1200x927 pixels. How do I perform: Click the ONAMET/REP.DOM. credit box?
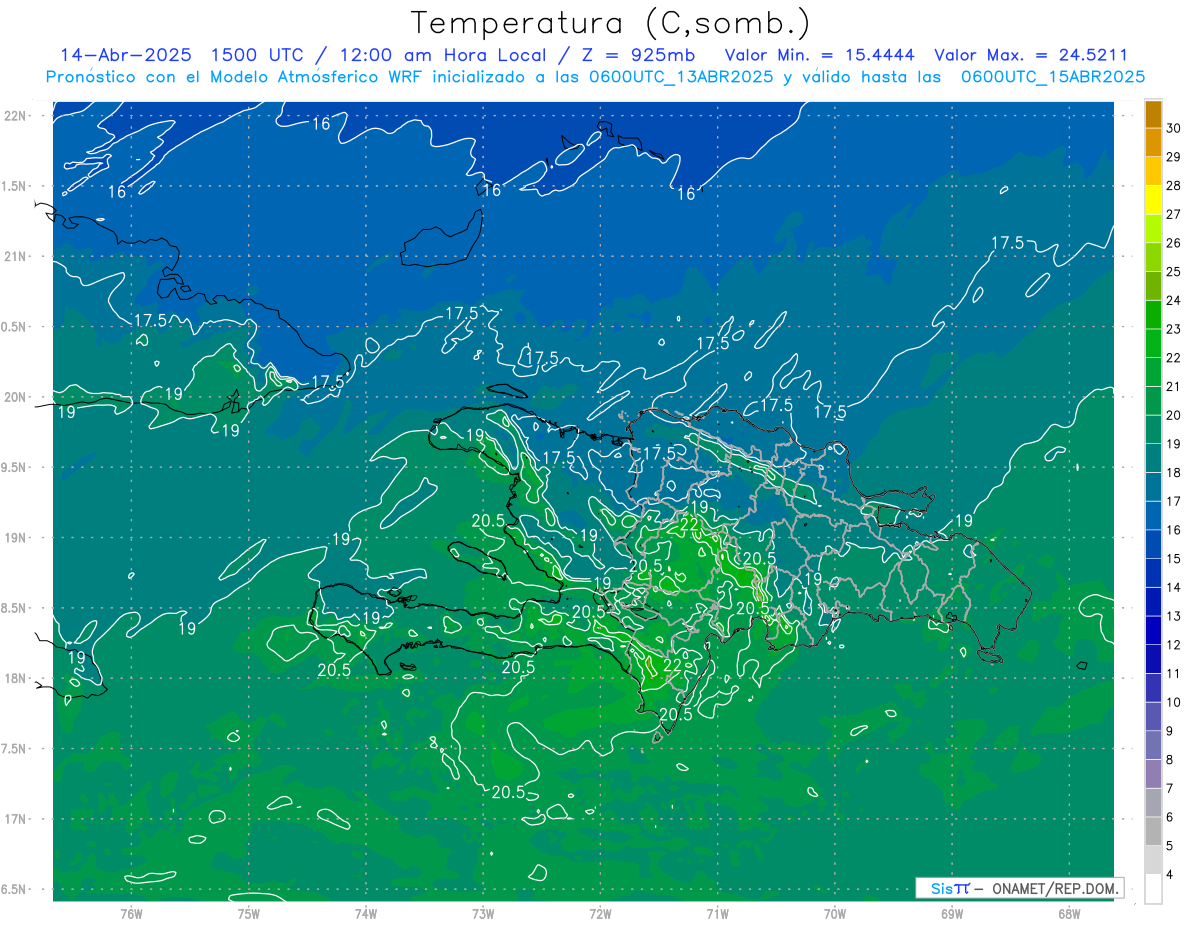(x=1019, y=889)
